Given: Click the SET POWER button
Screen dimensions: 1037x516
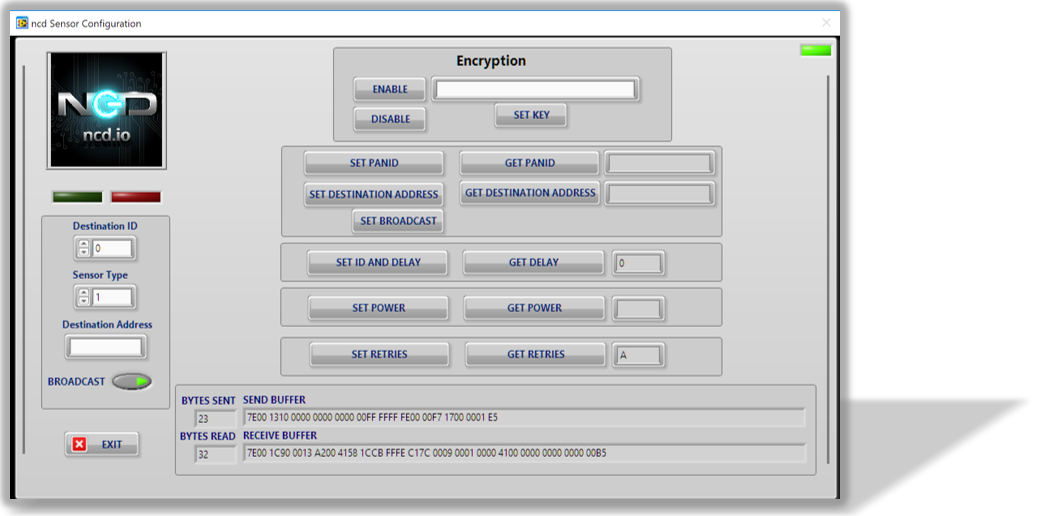Looking at the screenshot, I should pos(378,308).
